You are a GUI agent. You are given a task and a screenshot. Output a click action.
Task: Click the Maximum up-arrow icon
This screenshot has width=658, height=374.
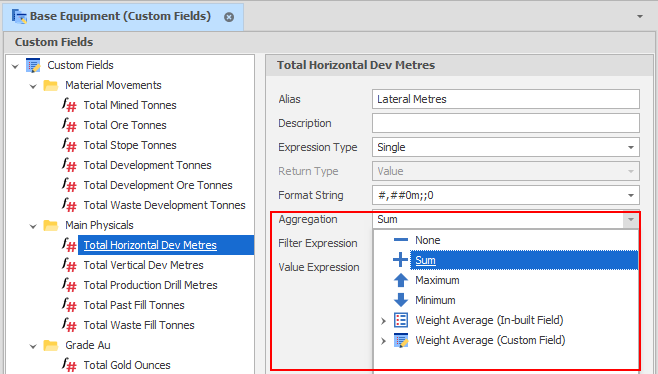tap(401, 280)
